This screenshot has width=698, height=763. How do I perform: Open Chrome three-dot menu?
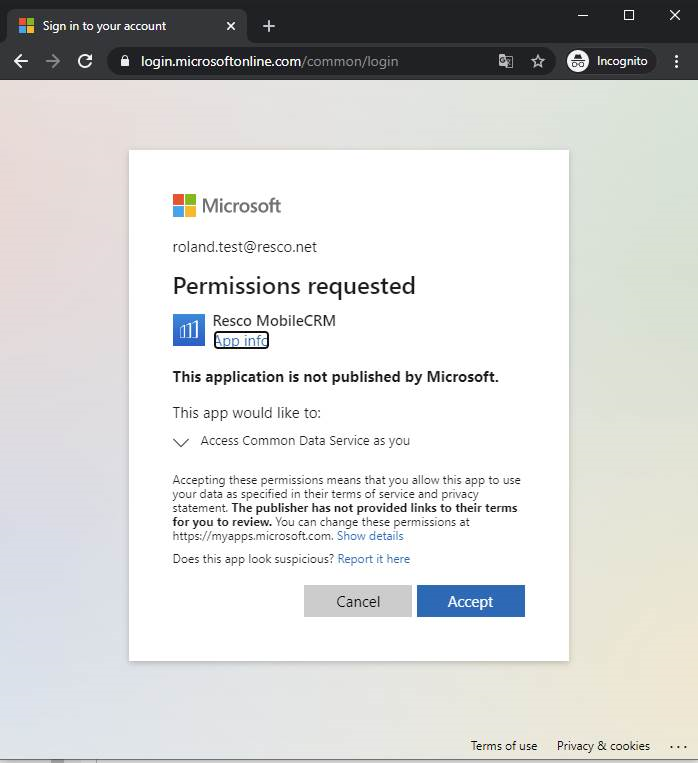coord(677,61)
